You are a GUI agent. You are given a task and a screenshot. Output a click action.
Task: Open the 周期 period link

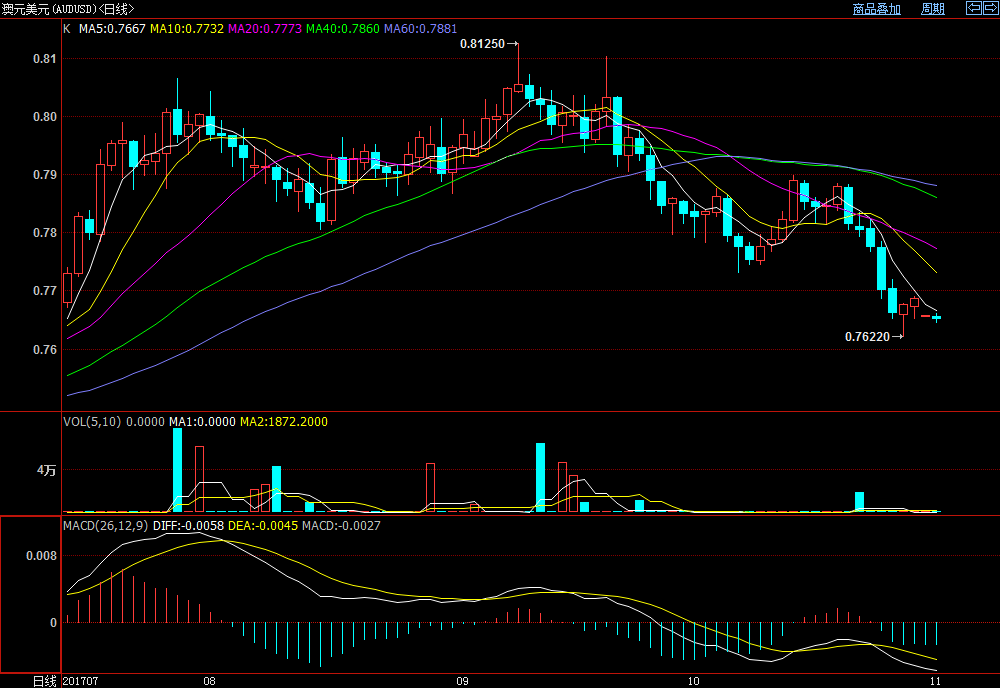932,9
